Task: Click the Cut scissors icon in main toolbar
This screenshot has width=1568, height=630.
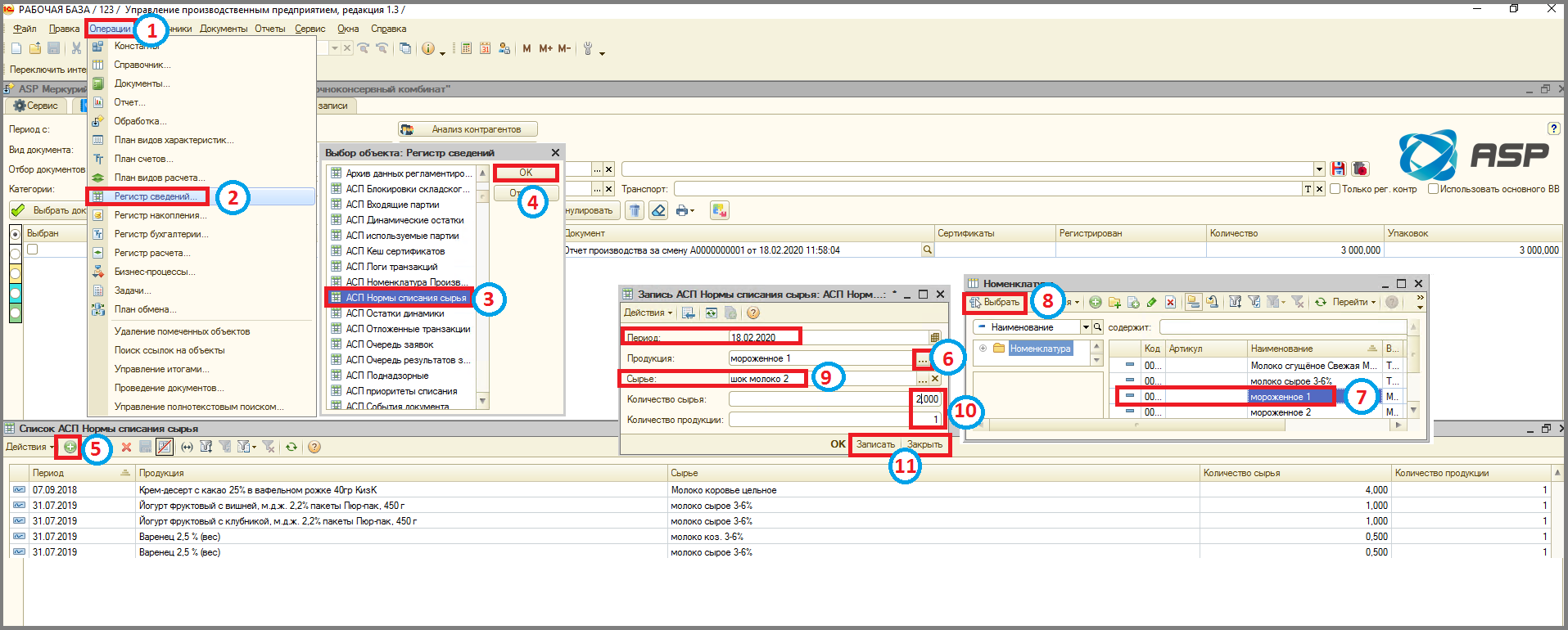Action: tap(76, 48)
